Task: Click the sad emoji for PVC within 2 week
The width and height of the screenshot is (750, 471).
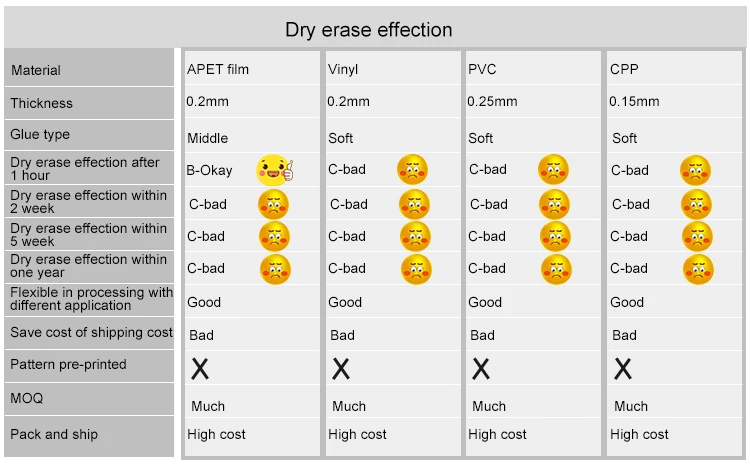Action: click(x=553, y=204)
